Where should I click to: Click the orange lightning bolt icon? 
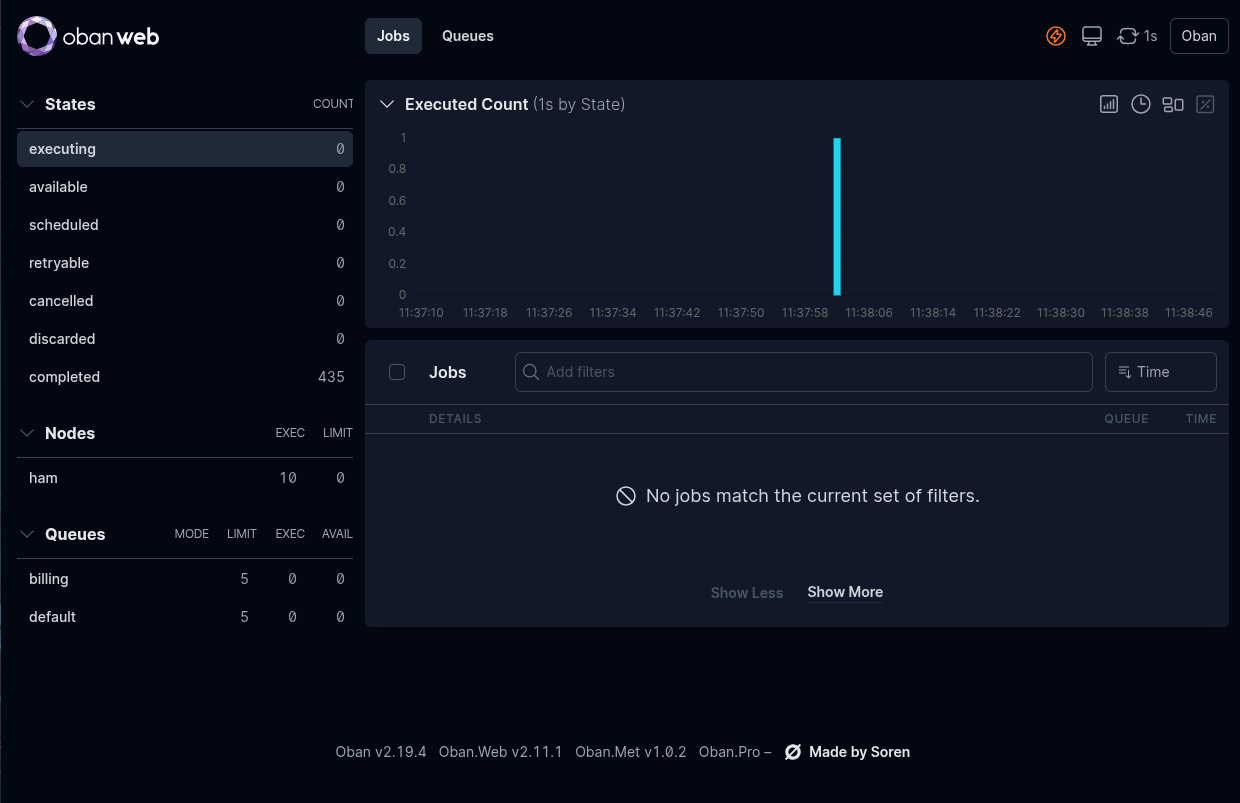(1056, 36)
